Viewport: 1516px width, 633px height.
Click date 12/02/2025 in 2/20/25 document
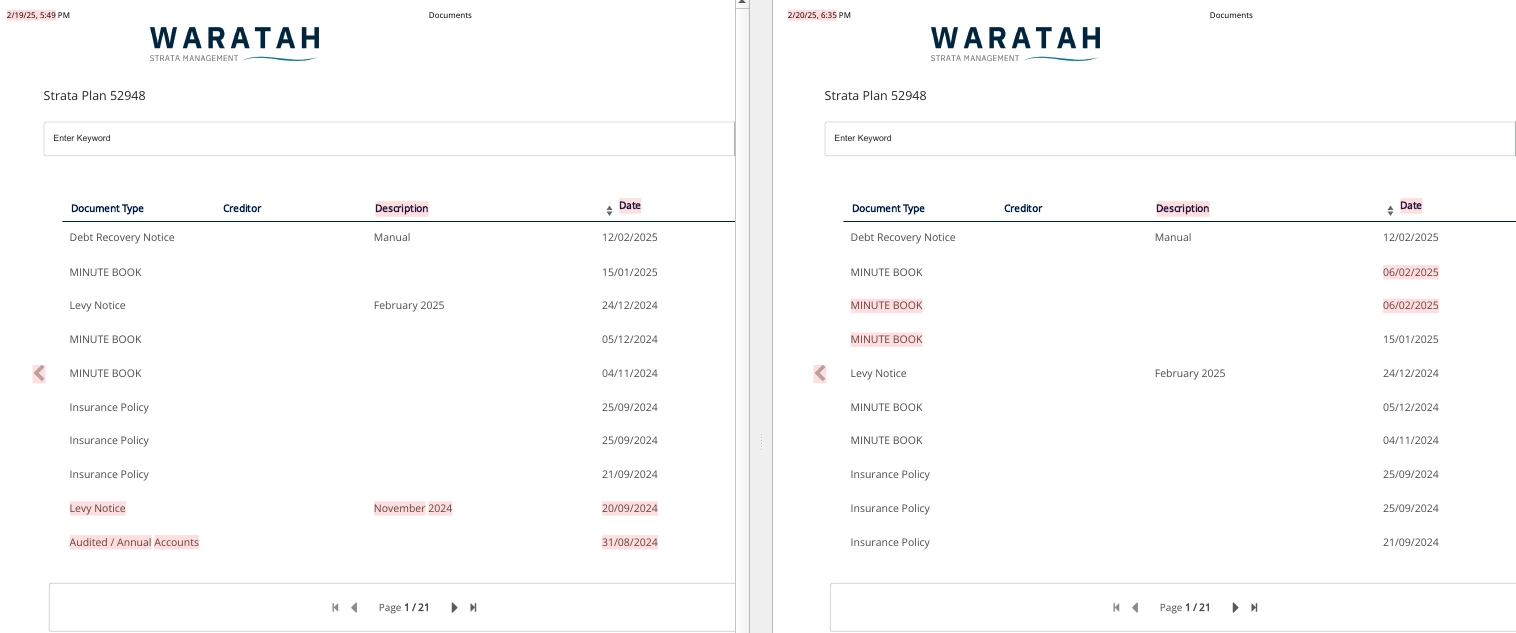tap(1411, 237)
